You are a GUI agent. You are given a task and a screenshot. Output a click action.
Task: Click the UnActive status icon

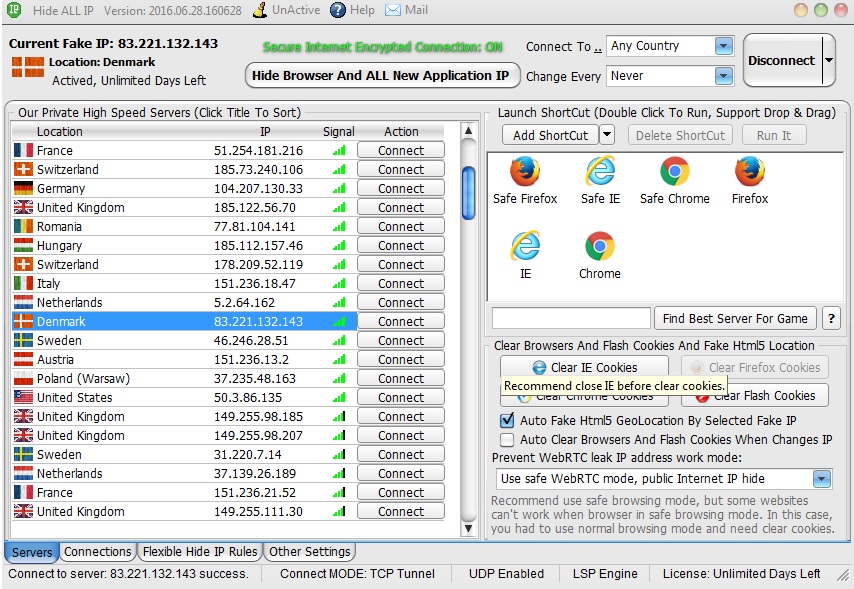[x=260, y=10]
